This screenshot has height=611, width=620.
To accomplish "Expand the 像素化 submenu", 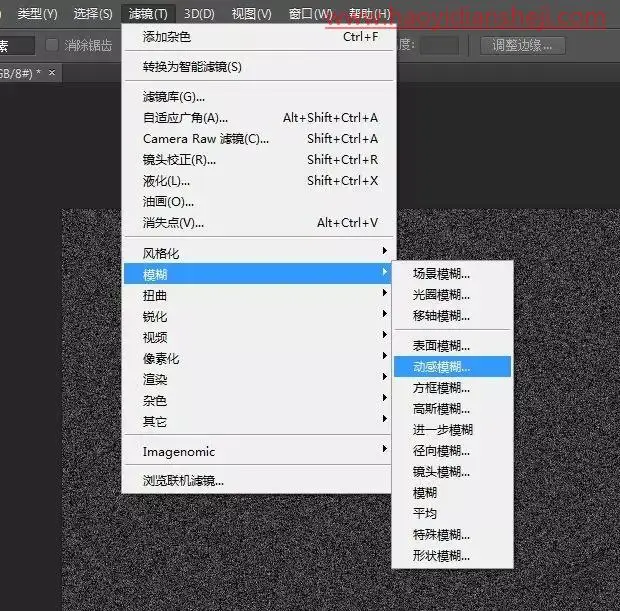I will [x=258, y=358].
